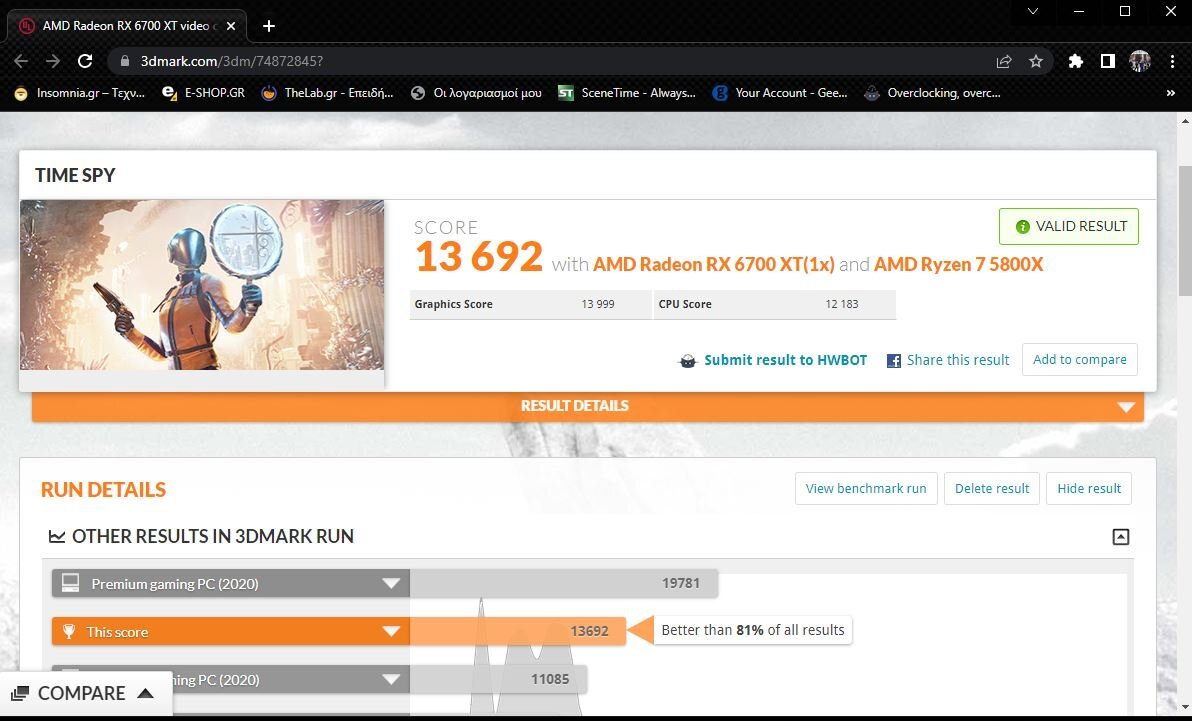Click the 11085 score bar
Viewport: 1192px width, 721px height.
pyautogui.click(x=498, y=679)
